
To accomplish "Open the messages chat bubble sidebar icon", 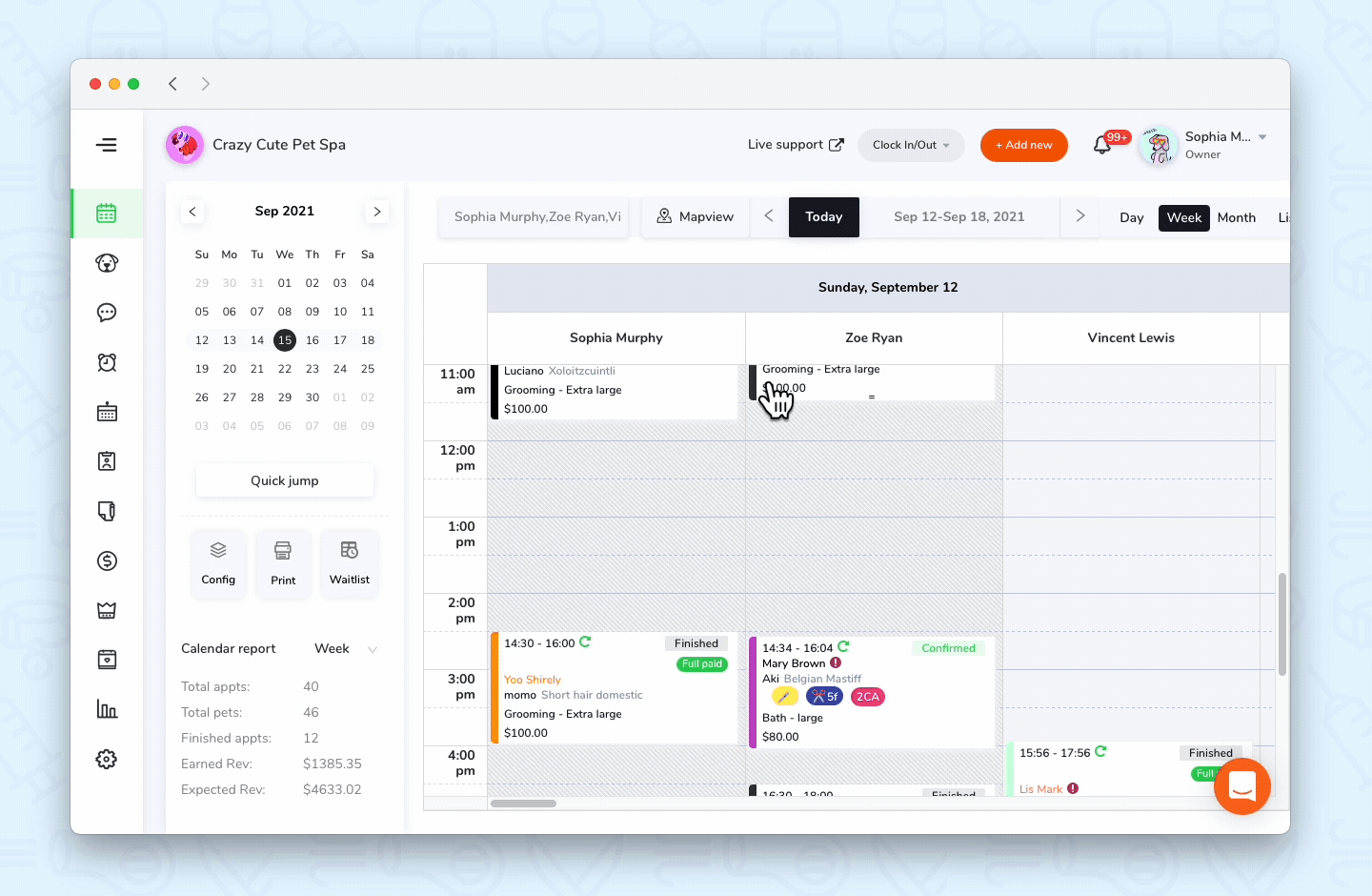I will 107,313.
